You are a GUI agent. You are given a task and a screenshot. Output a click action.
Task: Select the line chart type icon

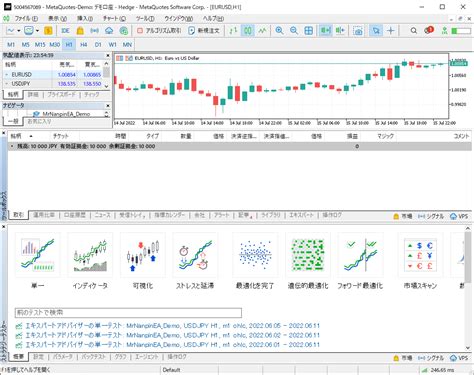pos(262,31)
